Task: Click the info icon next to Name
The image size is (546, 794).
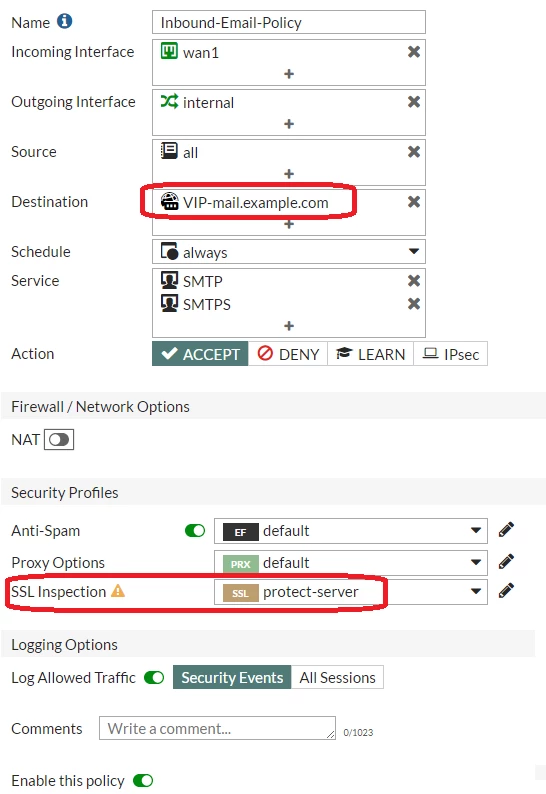Action: [x=64, y=21]
